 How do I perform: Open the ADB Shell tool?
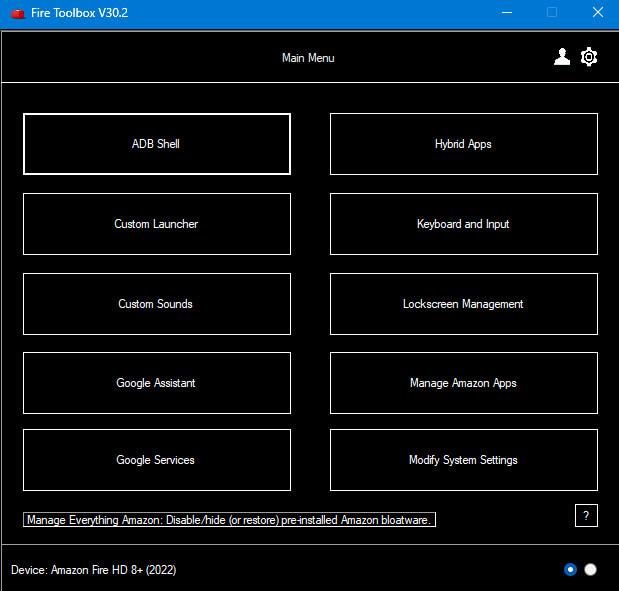(x=157, y=144)
